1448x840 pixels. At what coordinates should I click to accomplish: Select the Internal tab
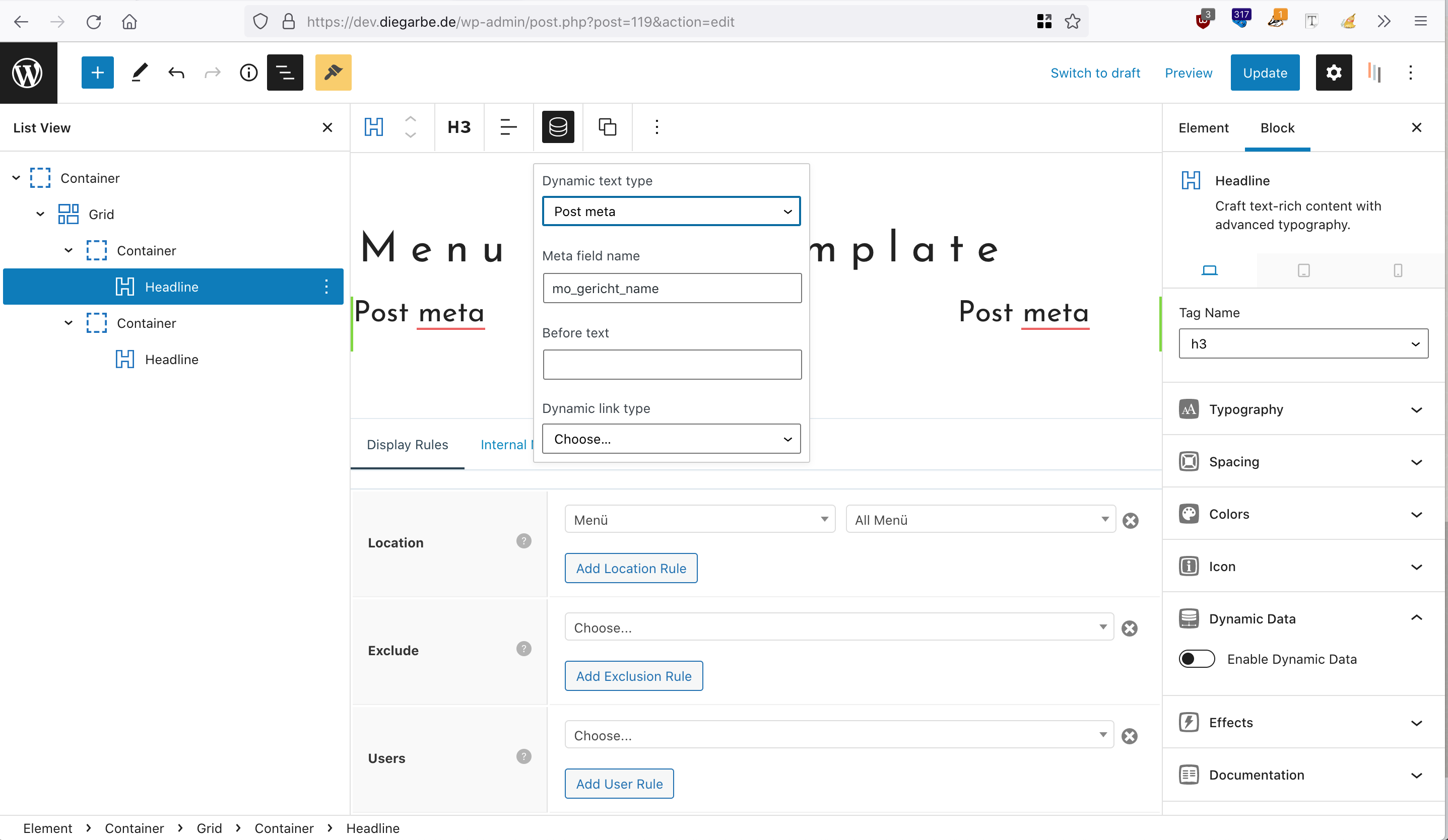(507, 444)
